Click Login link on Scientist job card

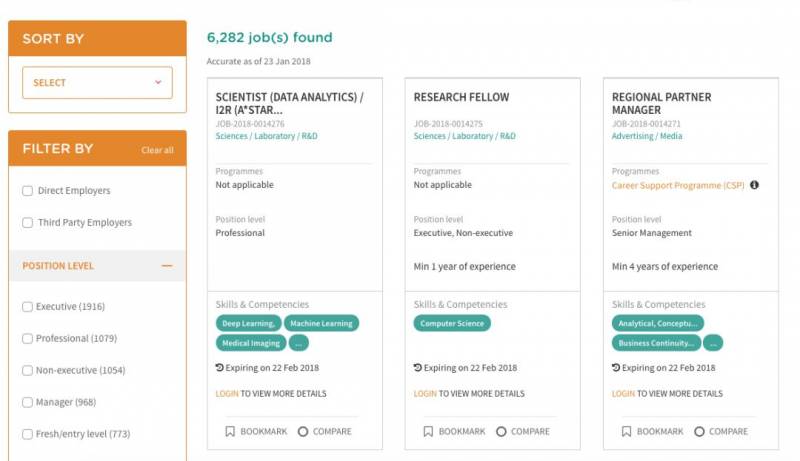pyautogui.click(x=227, y=394)
